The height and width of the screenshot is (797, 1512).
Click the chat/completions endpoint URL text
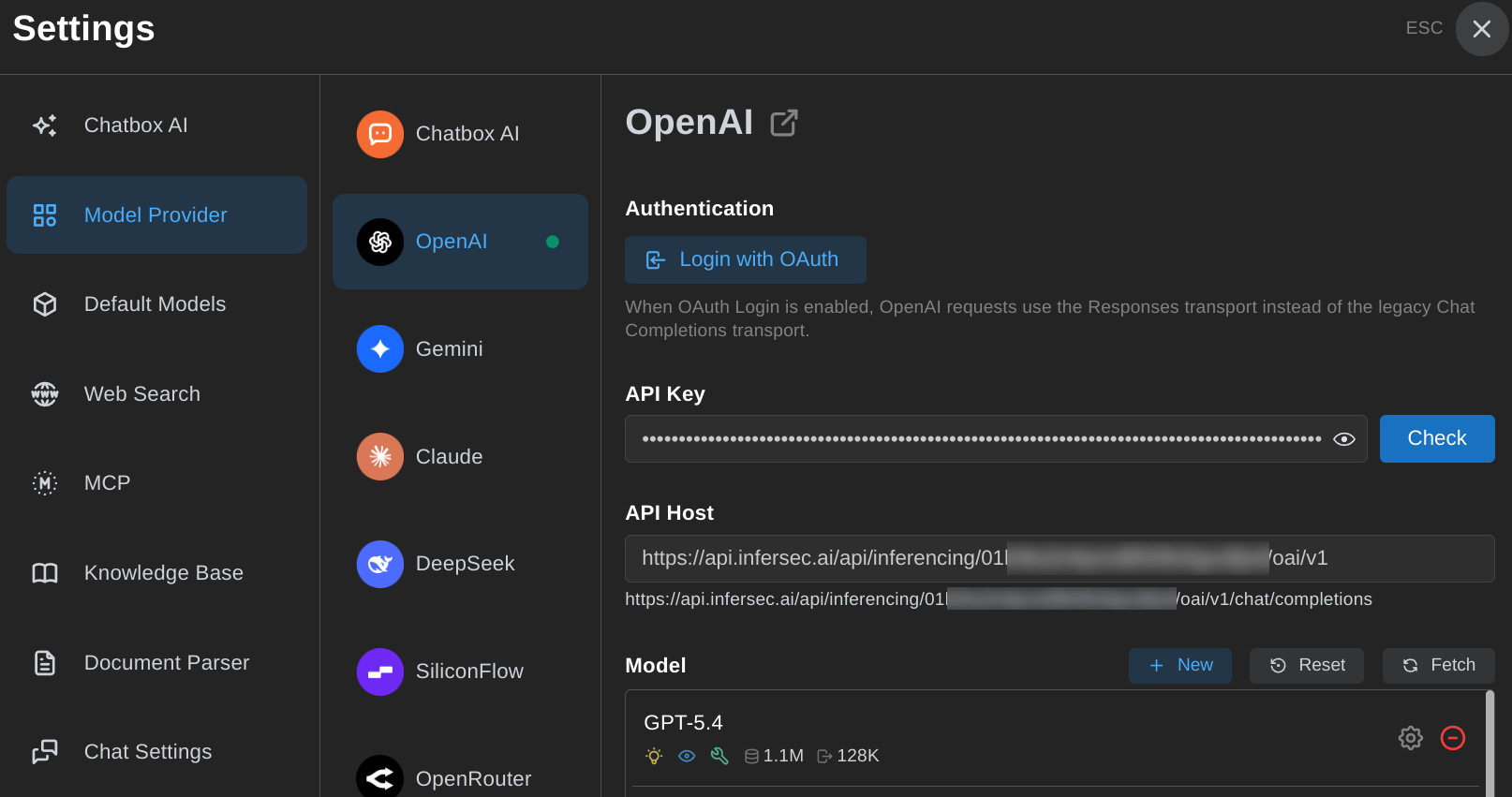[999, 599]
